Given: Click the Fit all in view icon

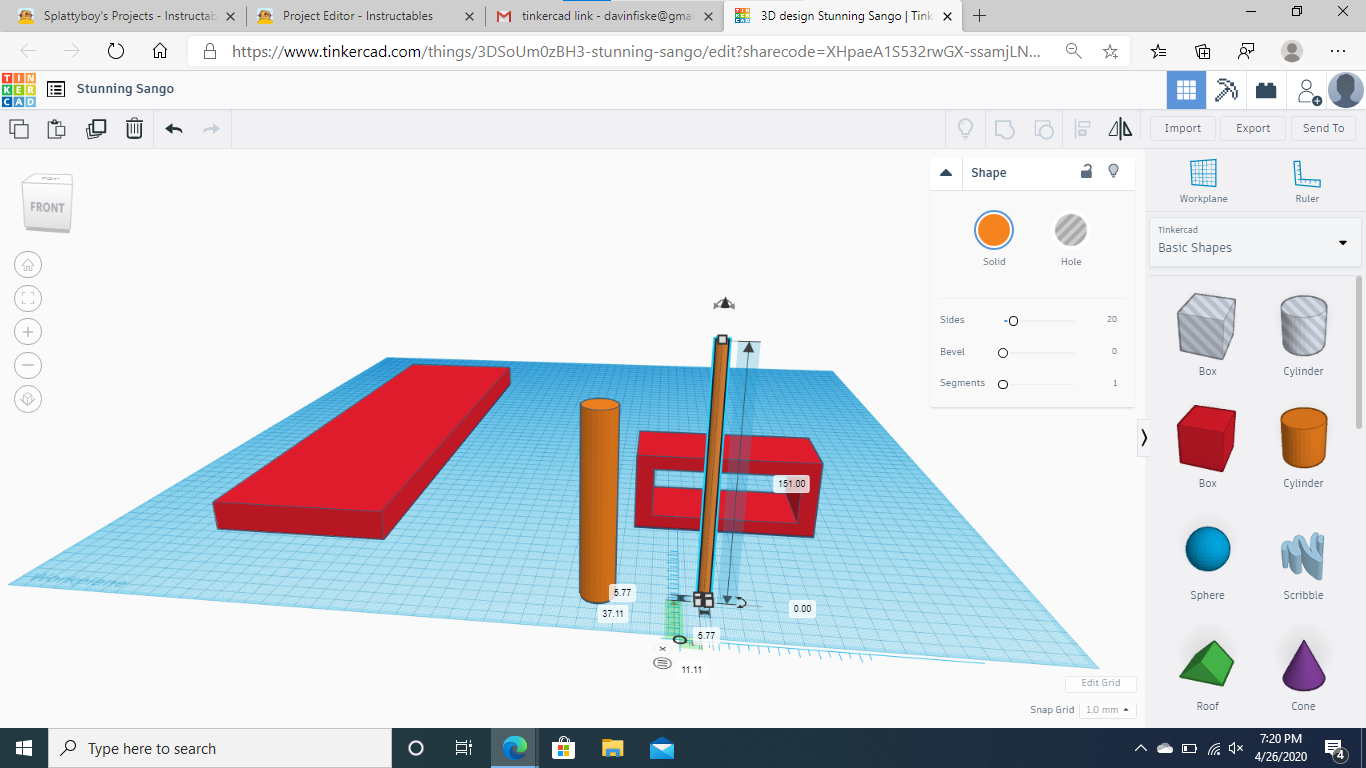Looking at the screenshot, I should tap(28, 298).
